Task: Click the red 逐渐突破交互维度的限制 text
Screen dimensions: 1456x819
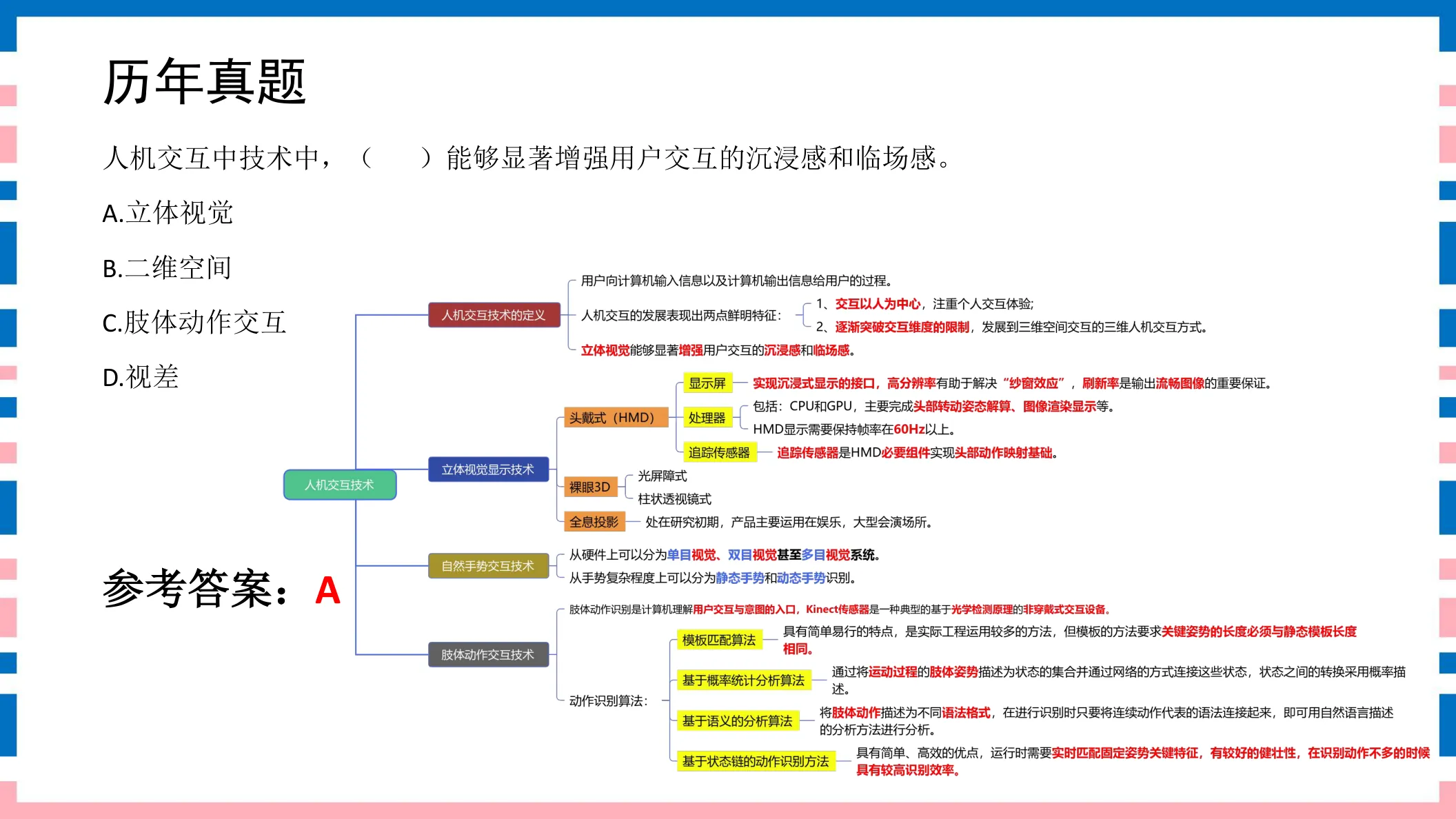Action: pos(902,327)
